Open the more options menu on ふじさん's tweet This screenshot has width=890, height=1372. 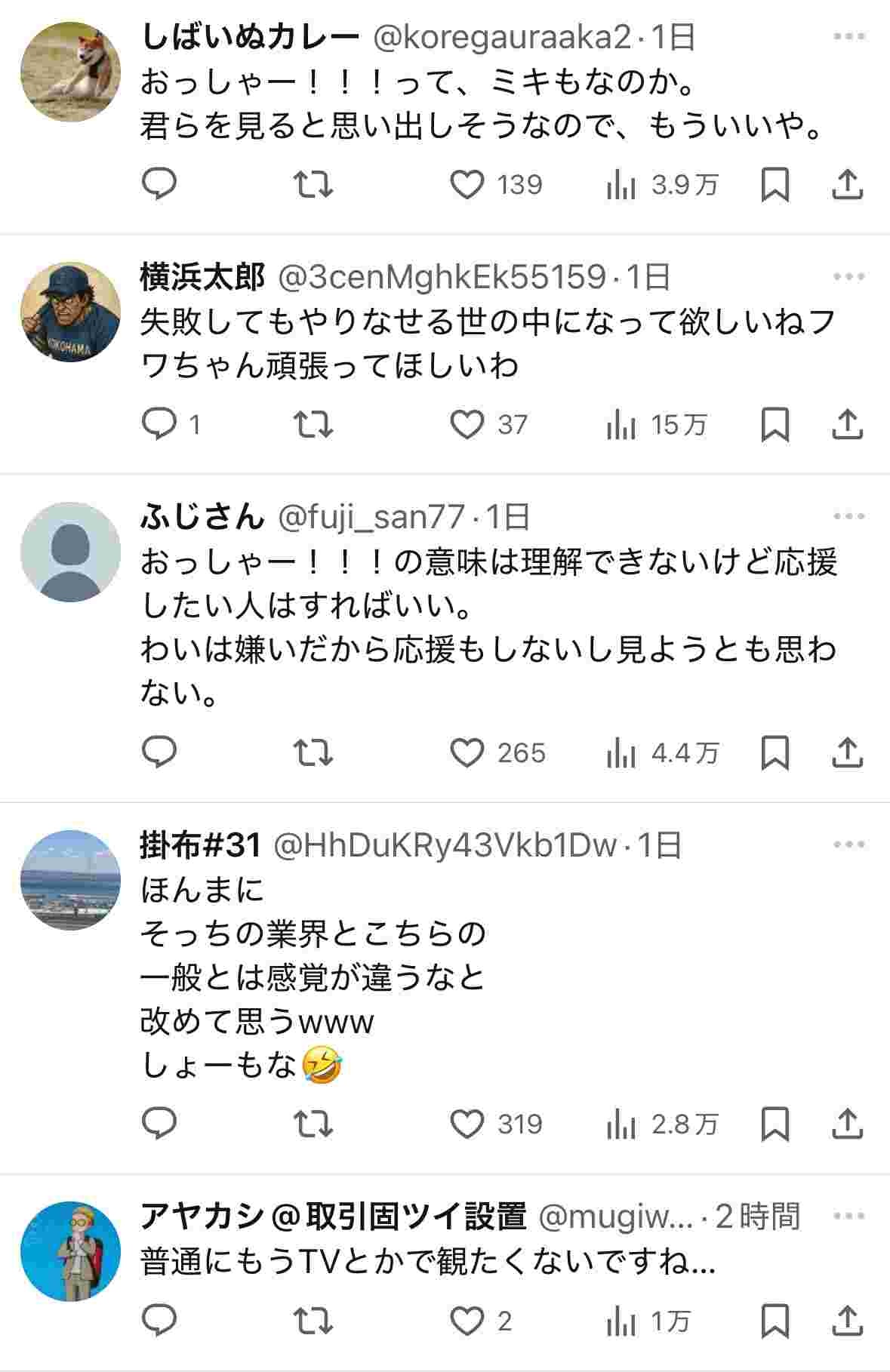[x=851, y=515]
